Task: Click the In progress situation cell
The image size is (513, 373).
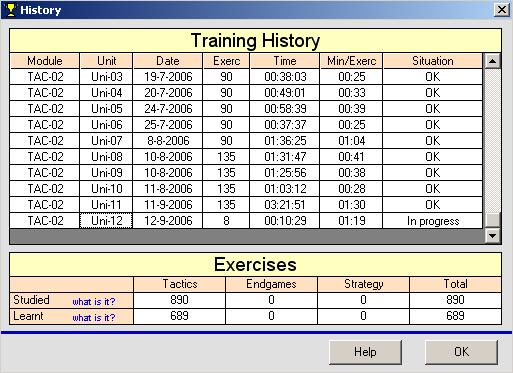Action: pyautogui.click(x=433, y=221)
